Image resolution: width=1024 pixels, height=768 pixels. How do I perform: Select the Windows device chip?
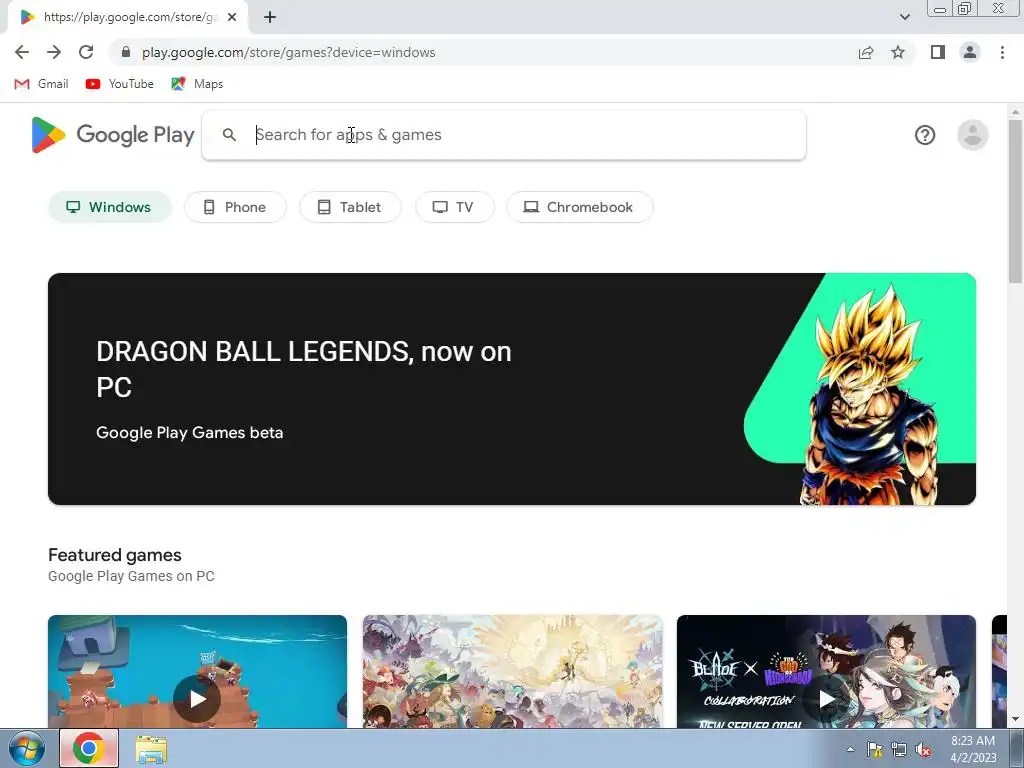109,207
